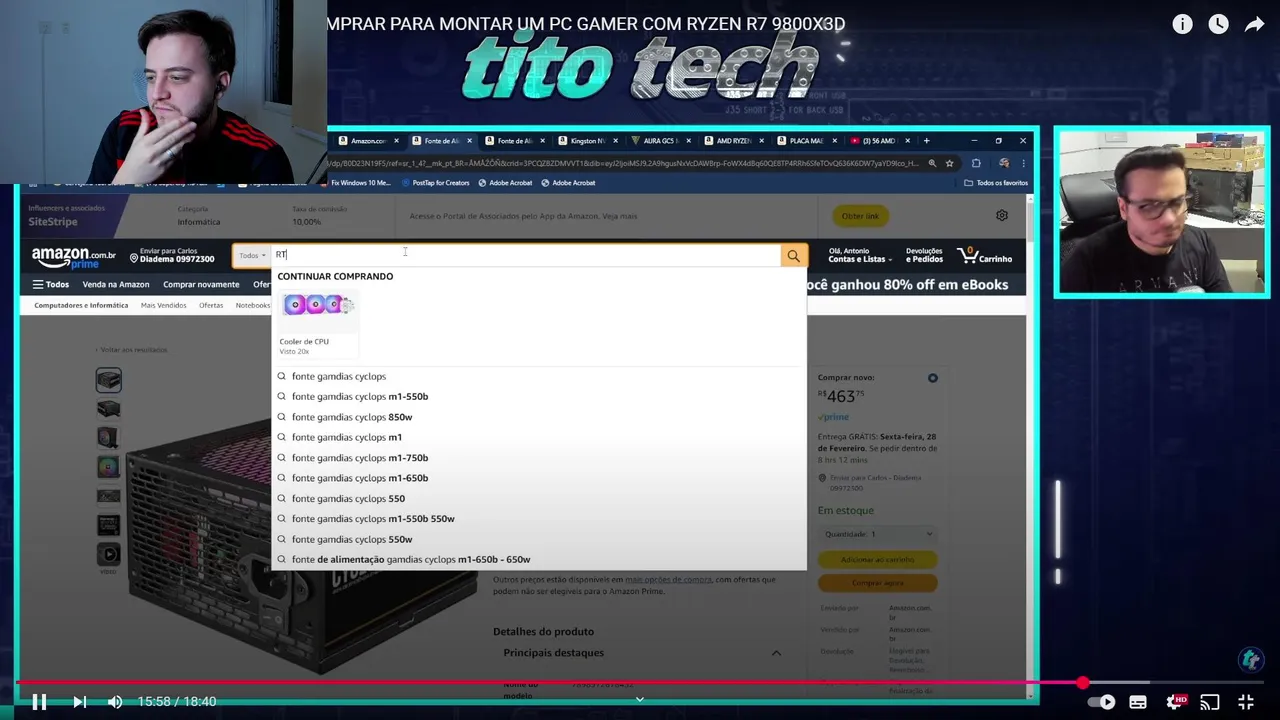The image size is (1280, 720).
Task: Open browser extensions puzzle icon
Action: (976, 163)
